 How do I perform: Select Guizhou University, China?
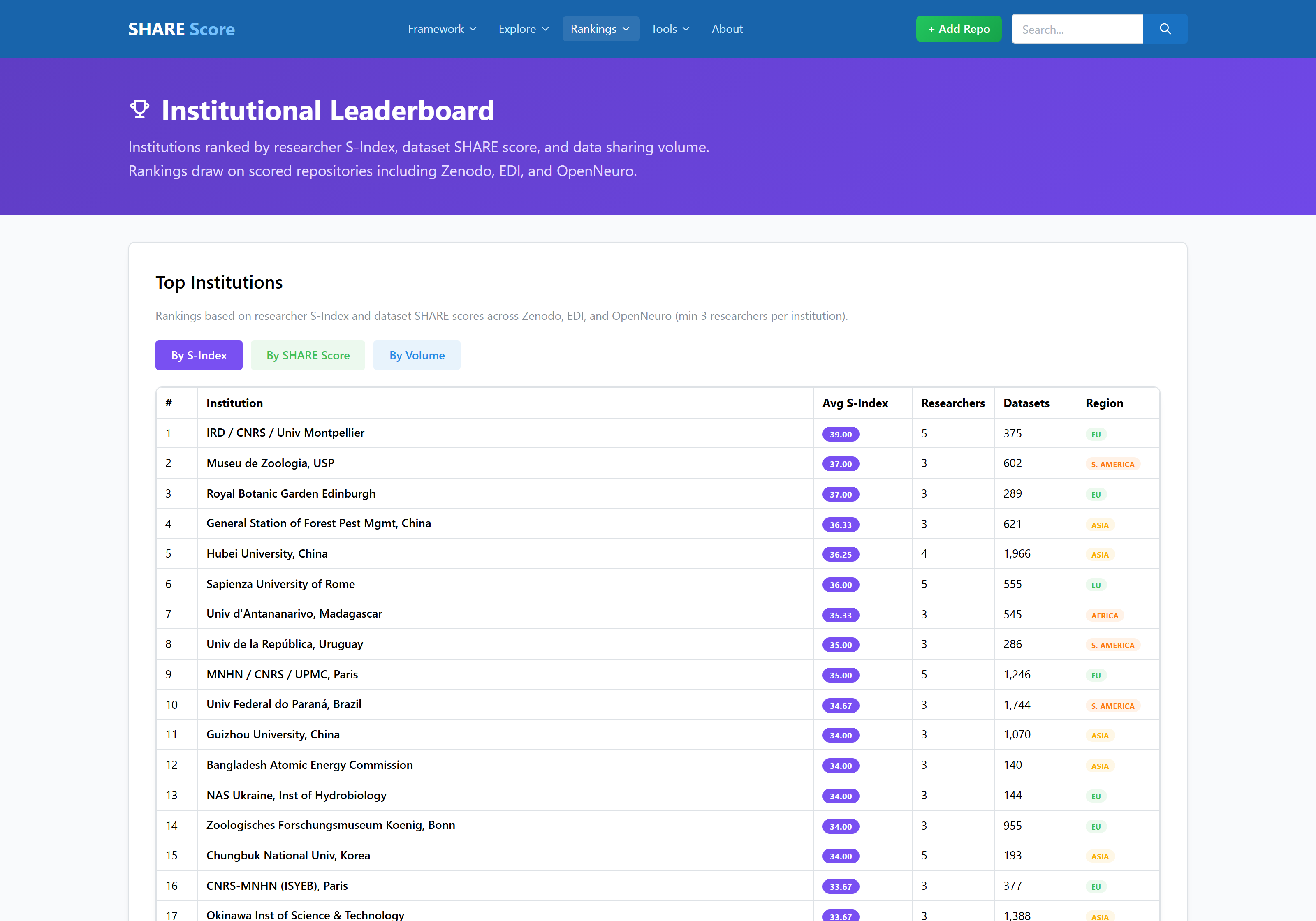[273, 734]
